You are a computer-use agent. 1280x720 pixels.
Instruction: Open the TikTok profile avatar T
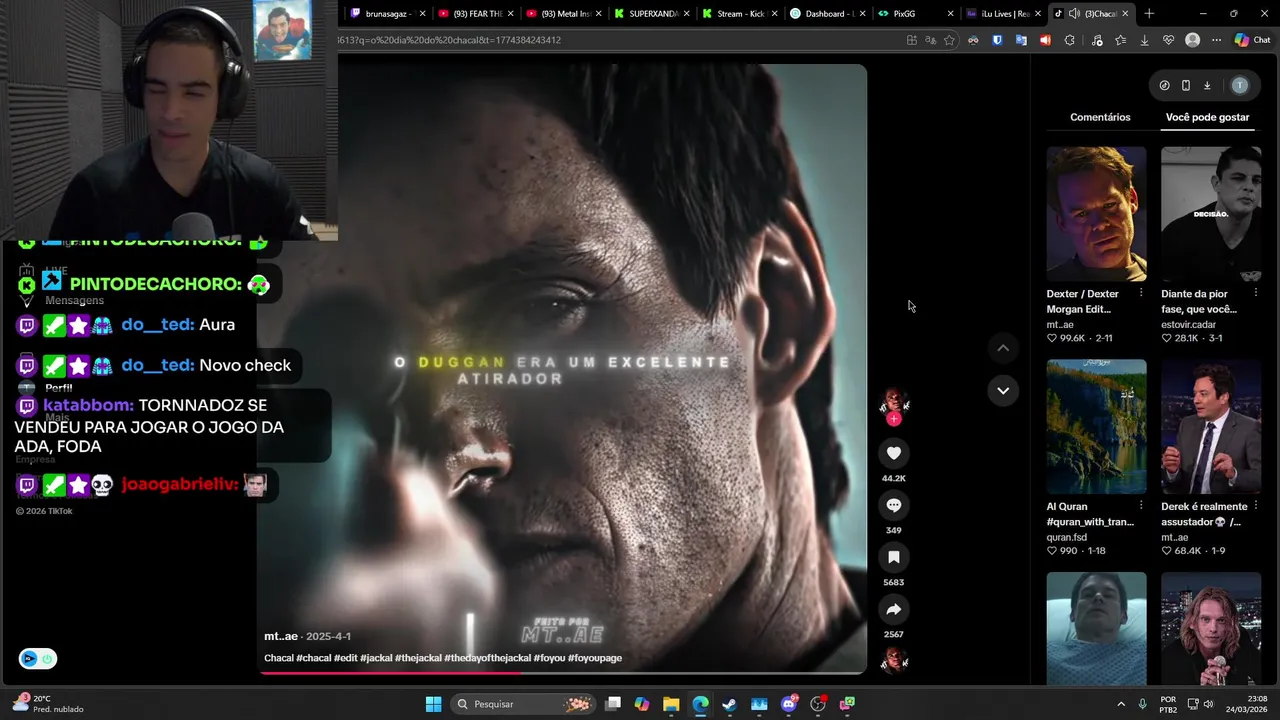tap(1240, 85)
